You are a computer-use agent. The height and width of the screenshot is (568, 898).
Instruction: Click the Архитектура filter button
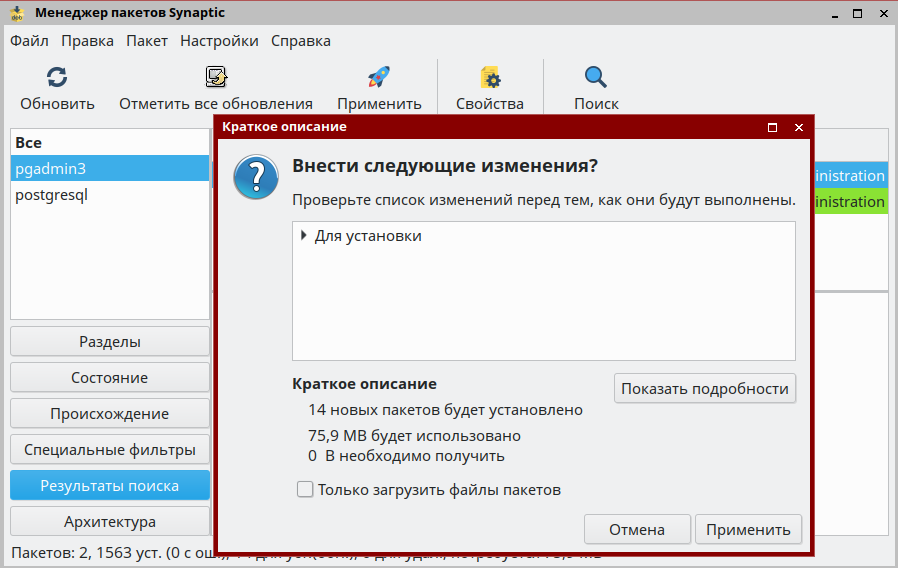109,522
